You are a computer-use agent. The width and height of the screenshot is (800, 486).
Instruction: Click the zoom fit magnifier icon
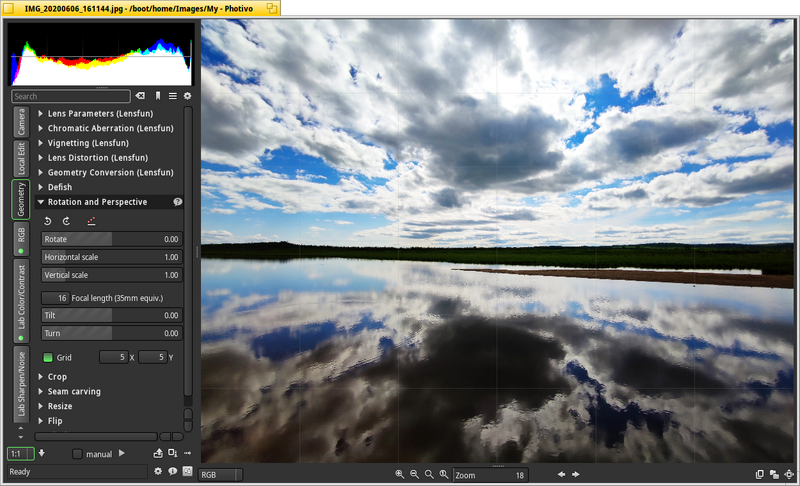tap(429, 474)
